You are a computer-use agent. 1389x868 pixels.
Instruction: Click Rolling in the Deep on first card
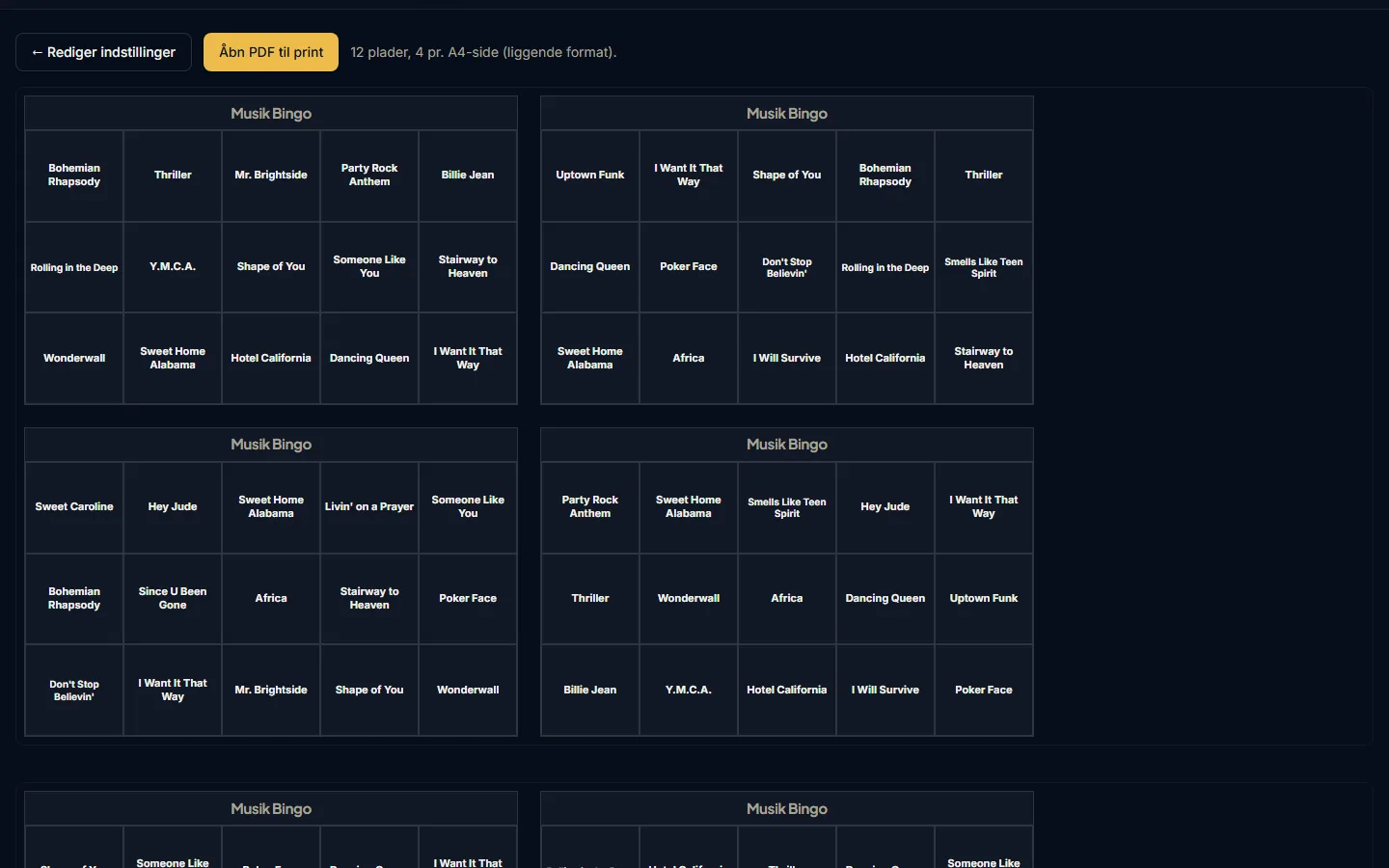pos(74,267)
